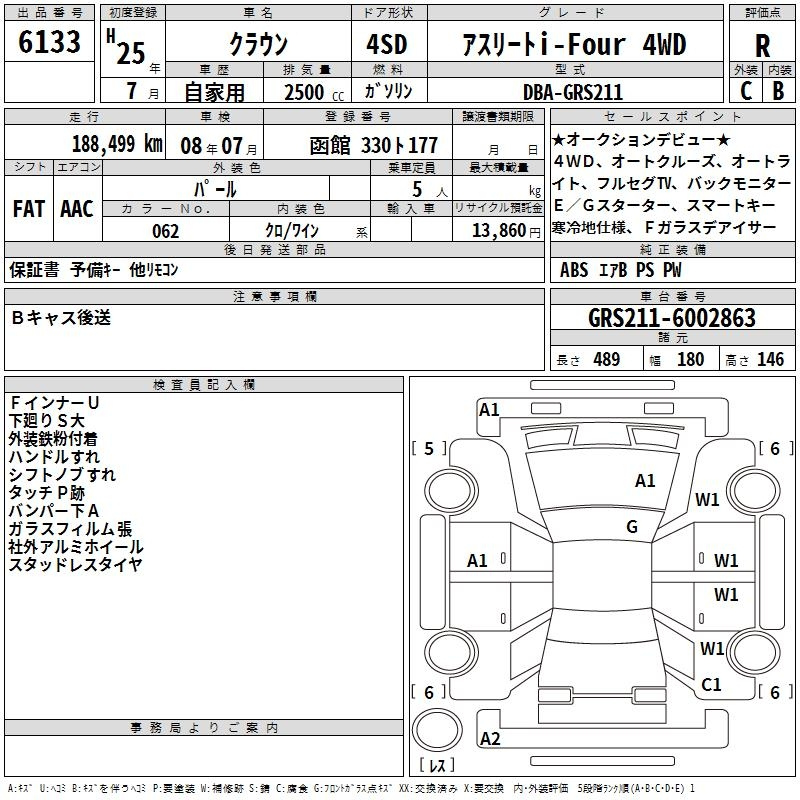Select chassis number GRS211-6002863
The width and height of the screenshot is (800, 800).
671,318
